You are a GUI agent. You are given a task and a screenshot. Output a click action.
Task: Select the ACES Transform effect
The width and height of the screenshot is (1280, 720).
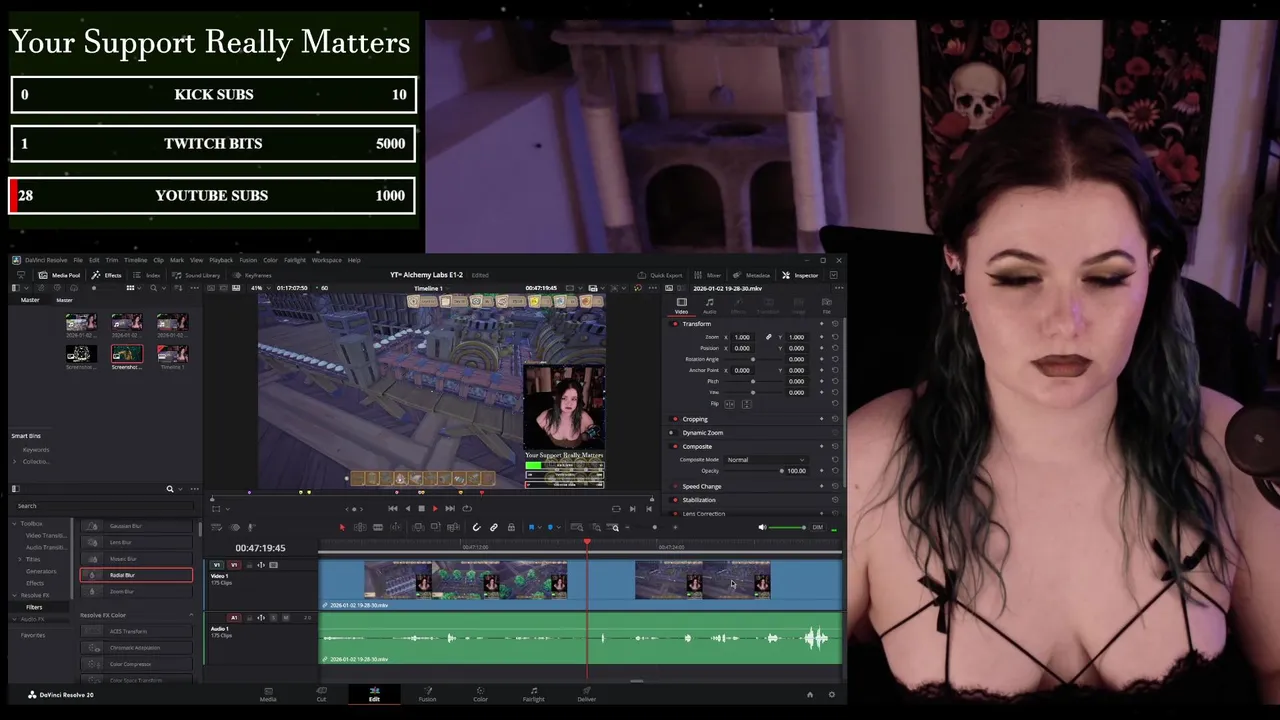pyautogui.click(x=136, y=631)
